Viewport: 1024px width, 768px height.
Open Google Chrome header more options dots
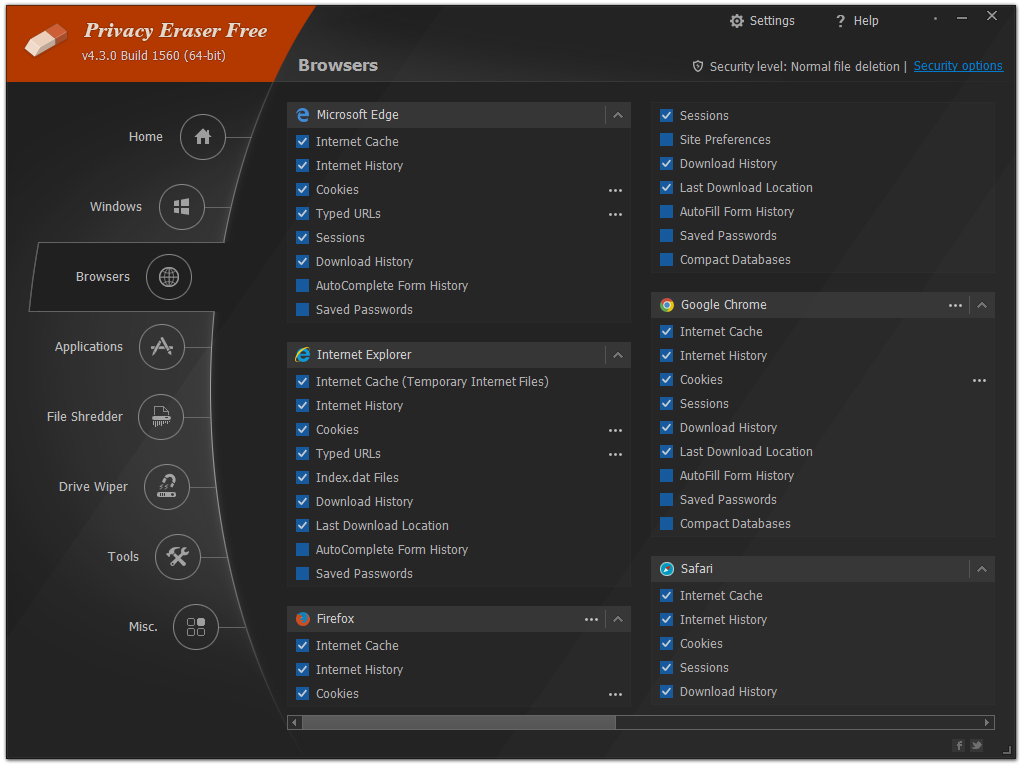coord(956,305)
